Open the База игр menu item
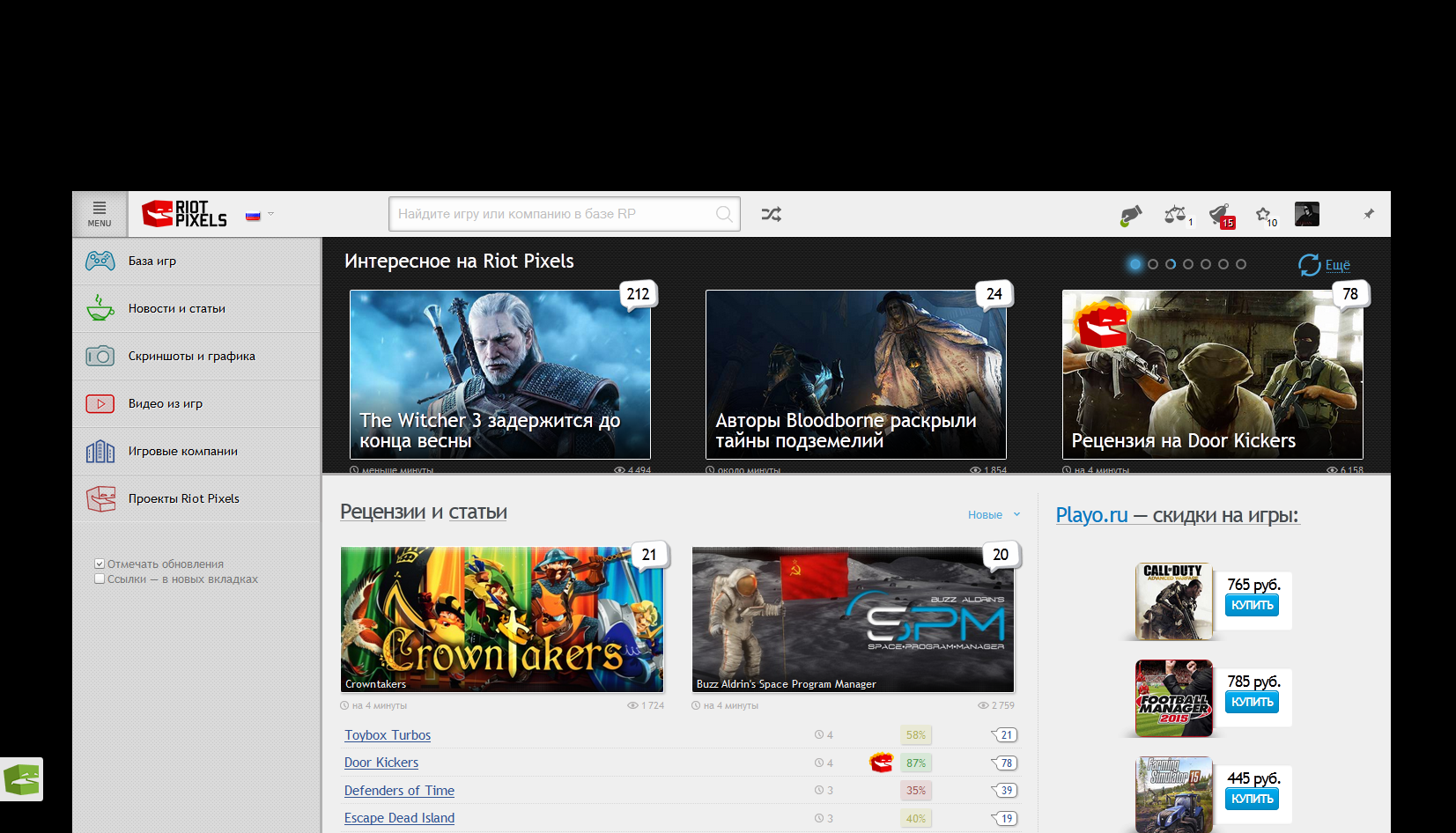Viewport: 1456px width, 833px height. point(197,261)
